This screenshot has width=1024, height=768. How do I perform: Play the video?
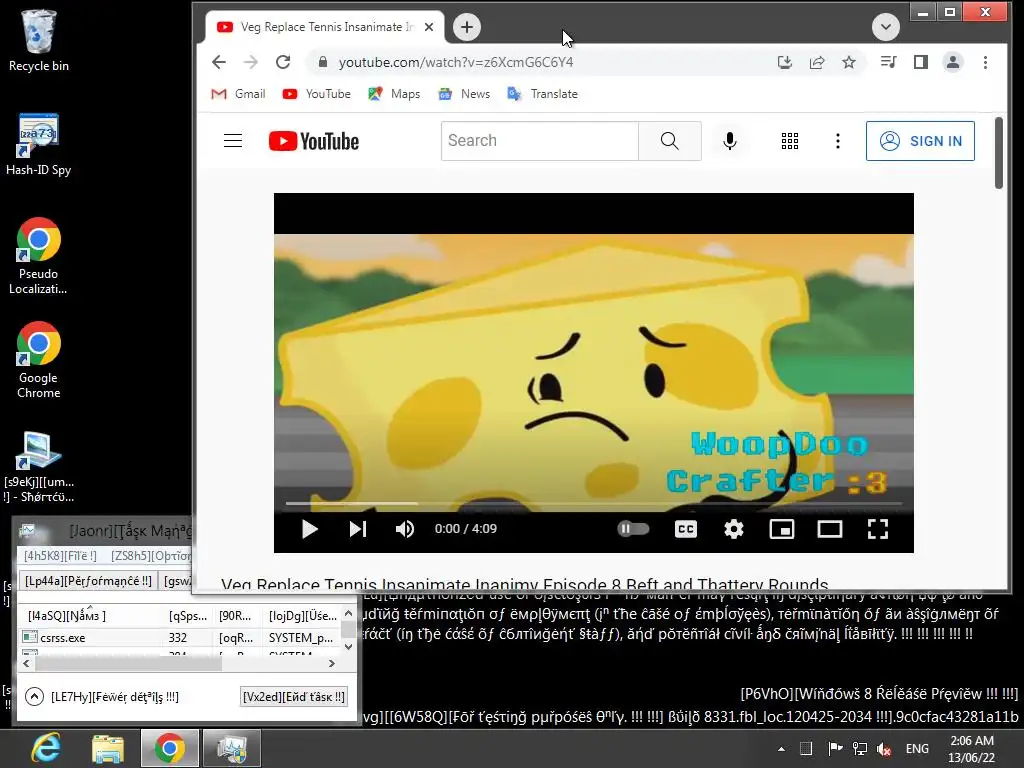(310, 529)
